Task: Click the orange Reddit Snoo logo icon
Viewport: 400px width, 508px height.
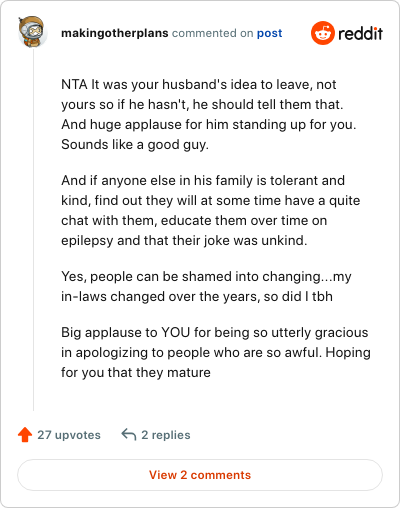Action: point(323,33)
